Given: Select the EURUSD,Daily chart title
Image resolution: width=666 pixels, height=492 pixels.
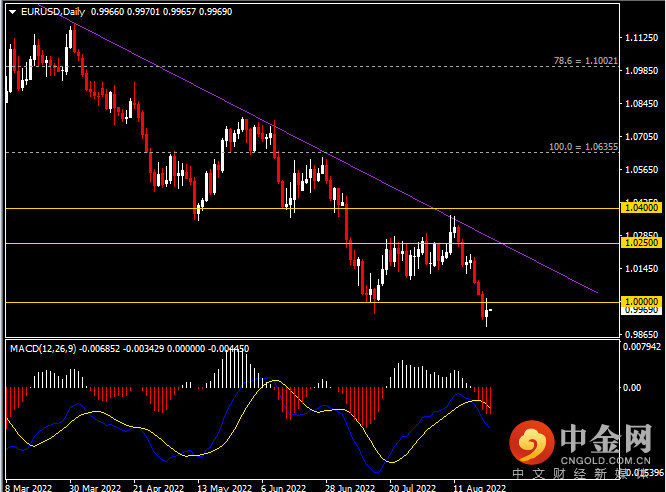Looking at the screenshot, I should click(53, 12).
